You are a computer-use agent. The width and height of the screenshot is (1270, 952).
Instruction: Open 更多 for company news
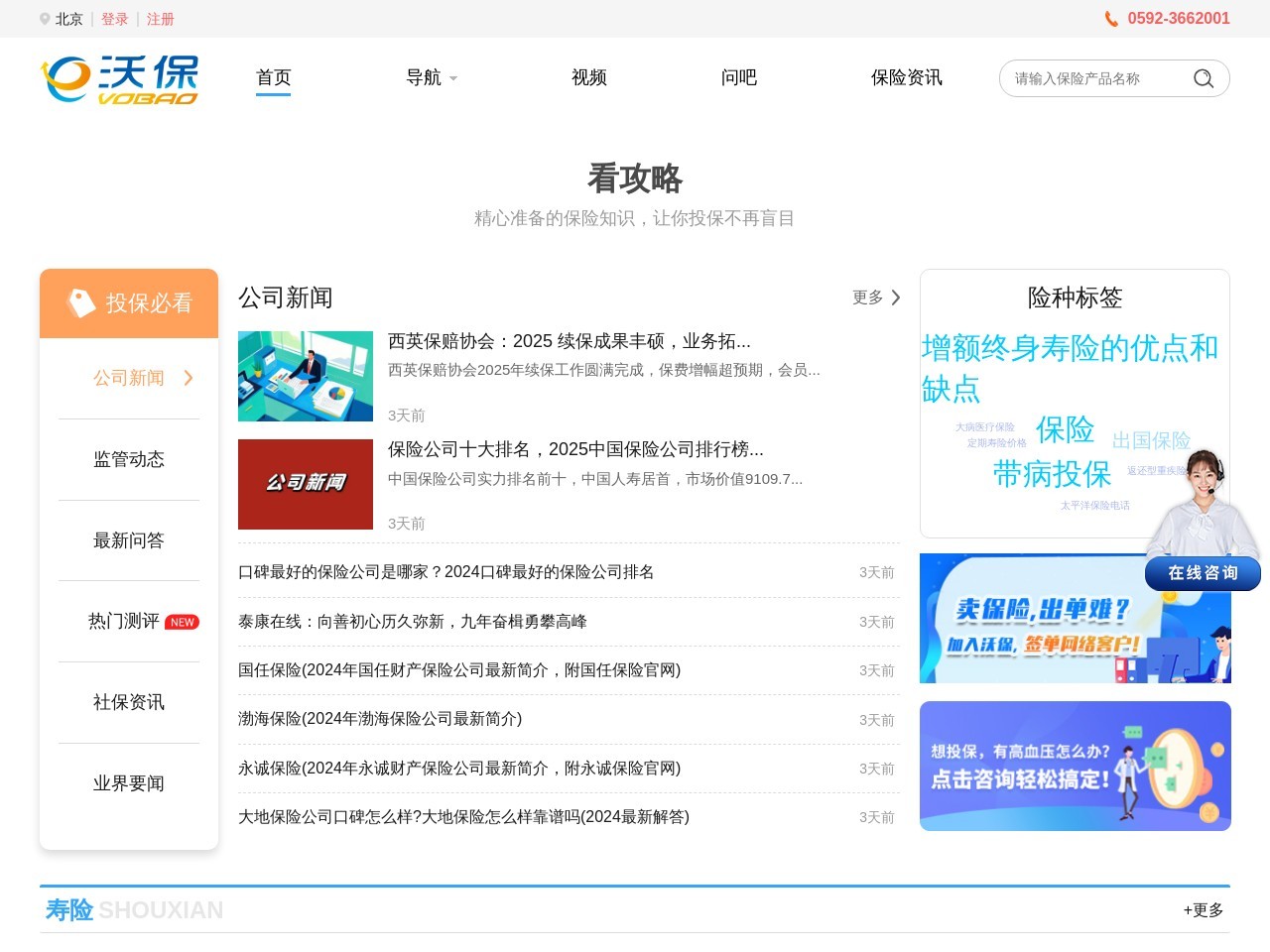coord(876,297)
